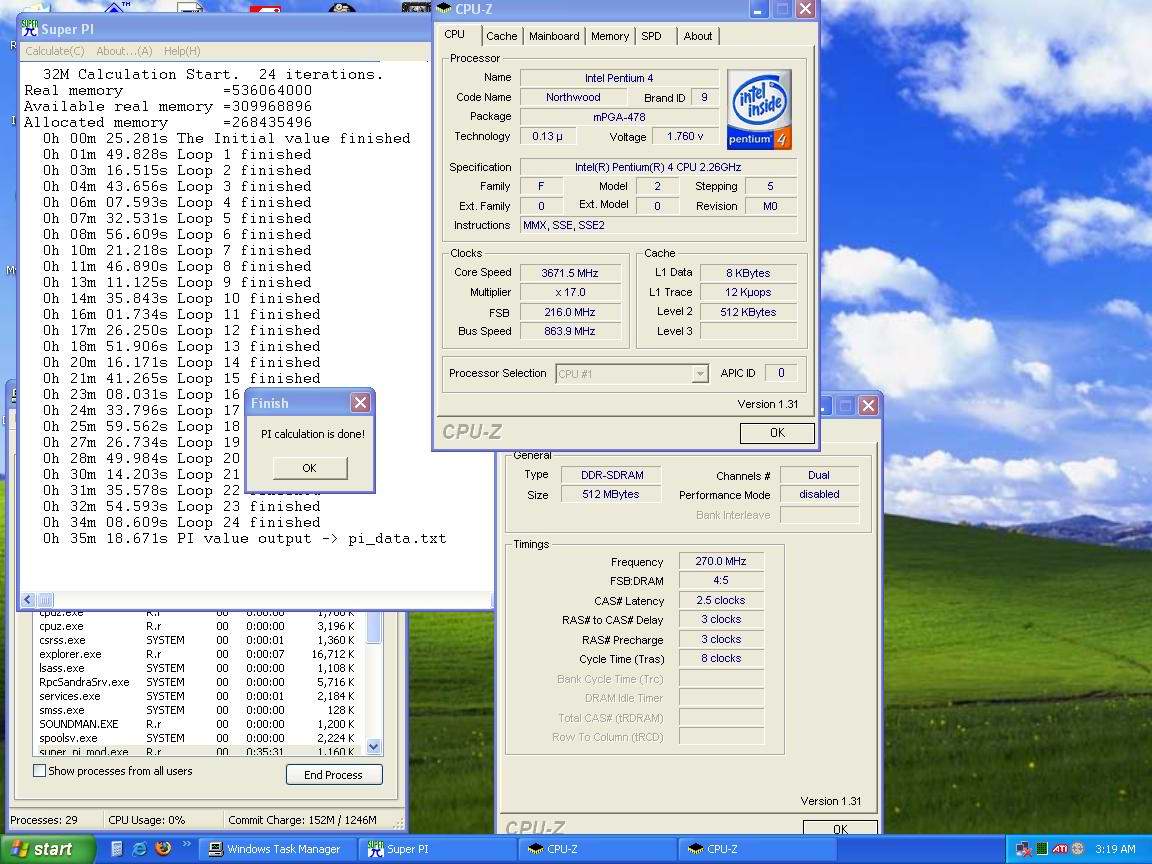Click FSB:DRAM 4:5 value field
This screenshot has height=864, width=1152.
[721, 580]
